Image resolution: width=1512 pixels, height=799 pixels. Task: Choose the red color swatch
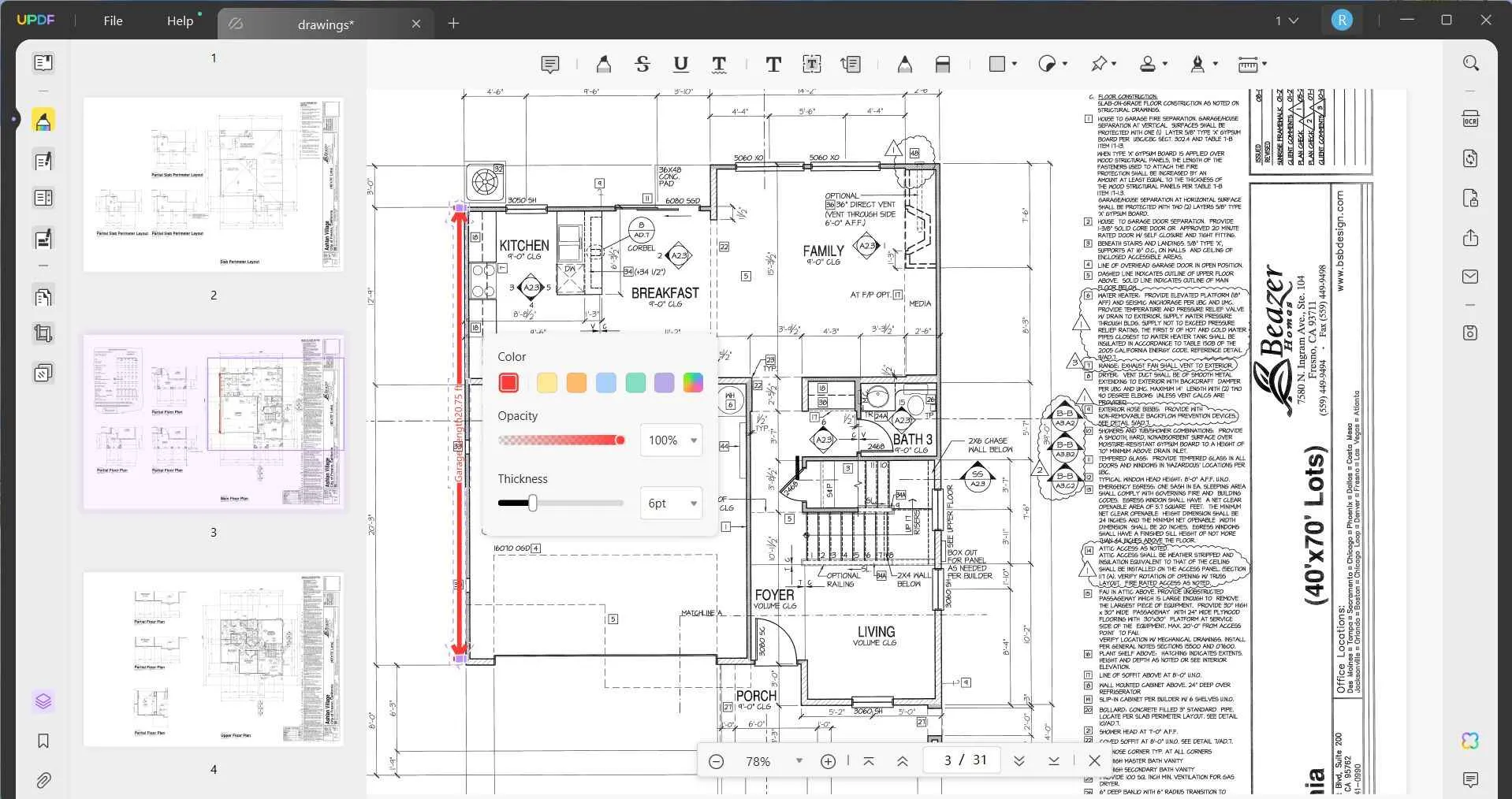pos(508,383)
